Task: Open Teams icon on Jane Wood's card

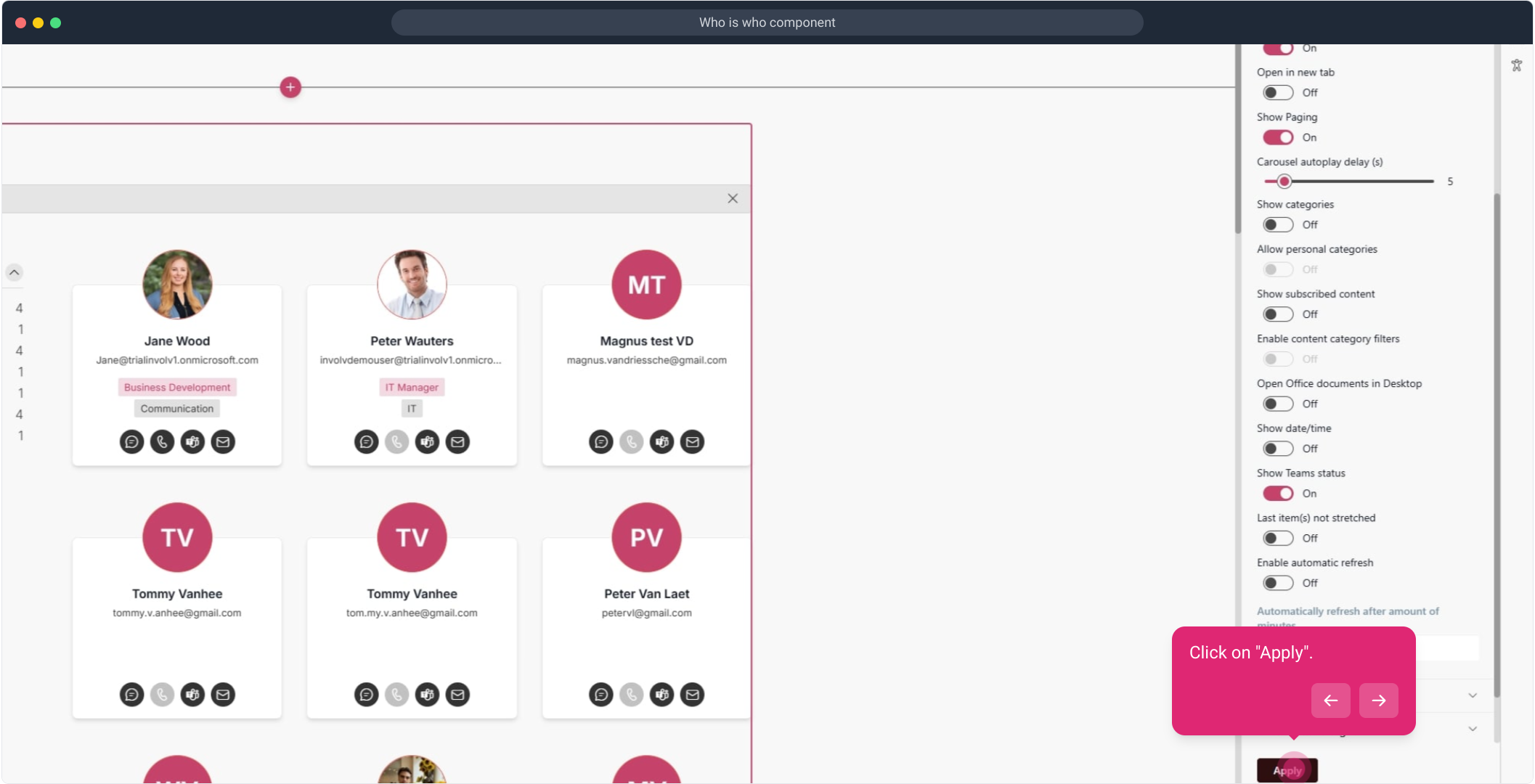Action: click(x=192, y=441)
